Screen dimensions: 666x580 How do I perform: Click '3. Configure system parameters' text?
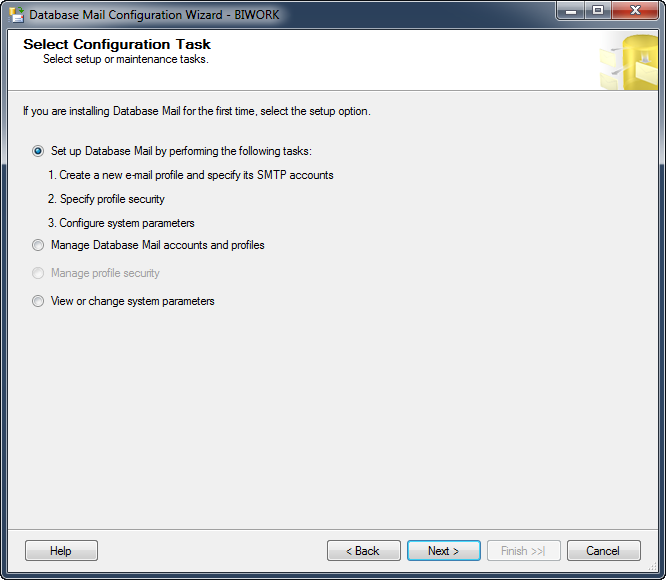pyautogui.click(x=121, y=223)
